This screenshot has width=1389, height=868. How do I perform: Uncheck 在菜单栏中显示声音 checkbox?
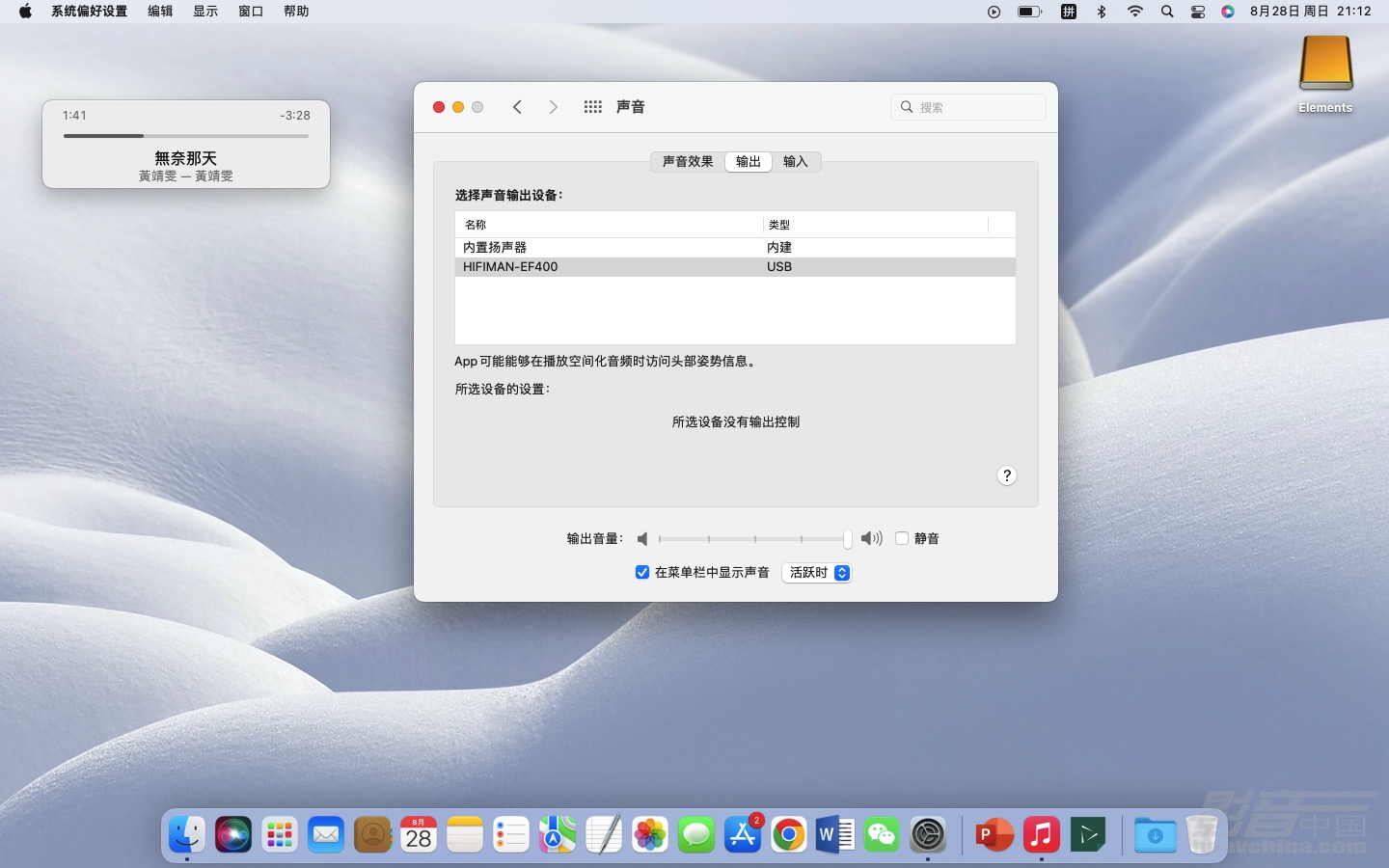point(642,572)
